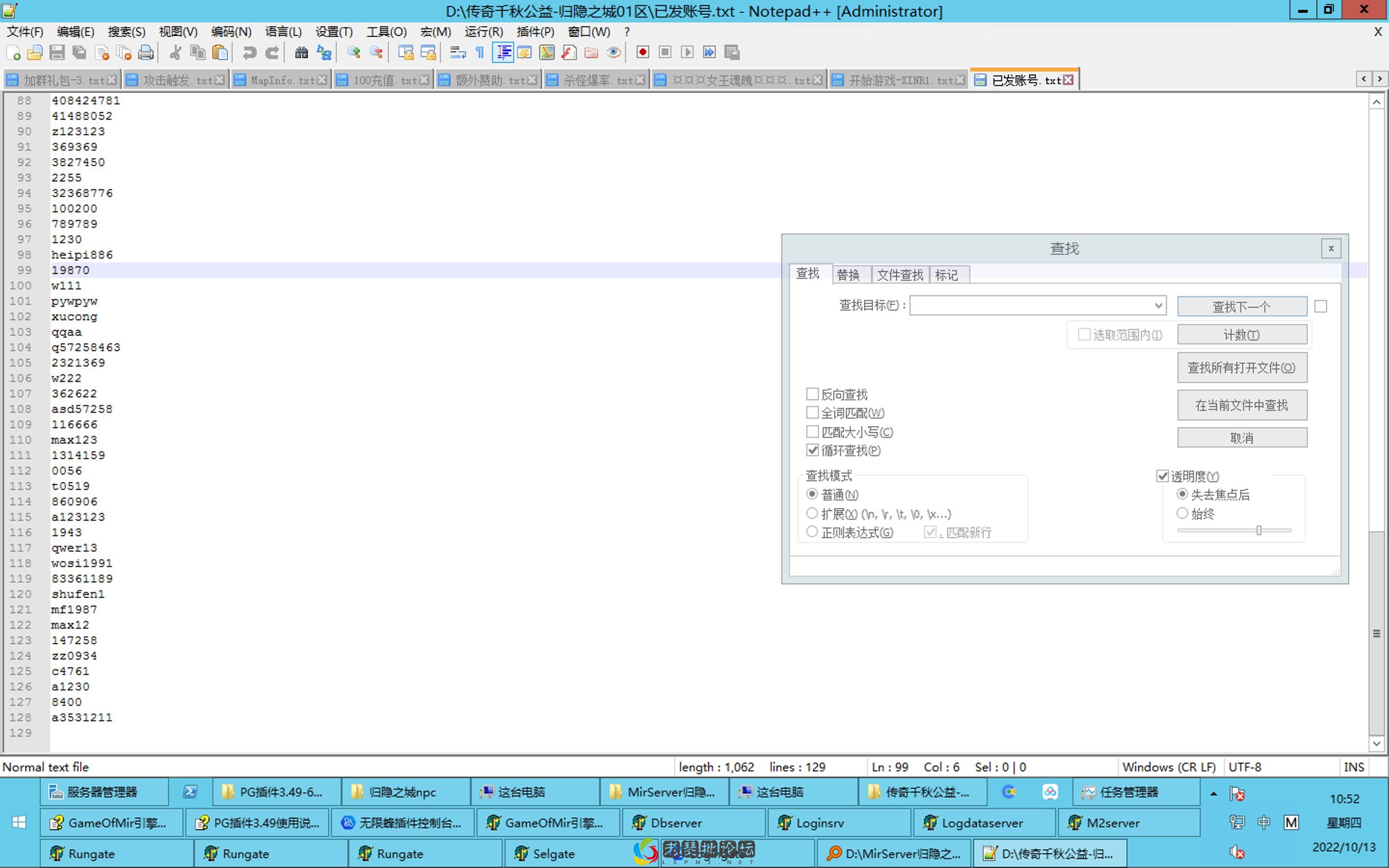Viewport: 1389px width, 868px height.
Task: Click the Windows (CR LF) status bar entry
Action: pos(1169,767)
